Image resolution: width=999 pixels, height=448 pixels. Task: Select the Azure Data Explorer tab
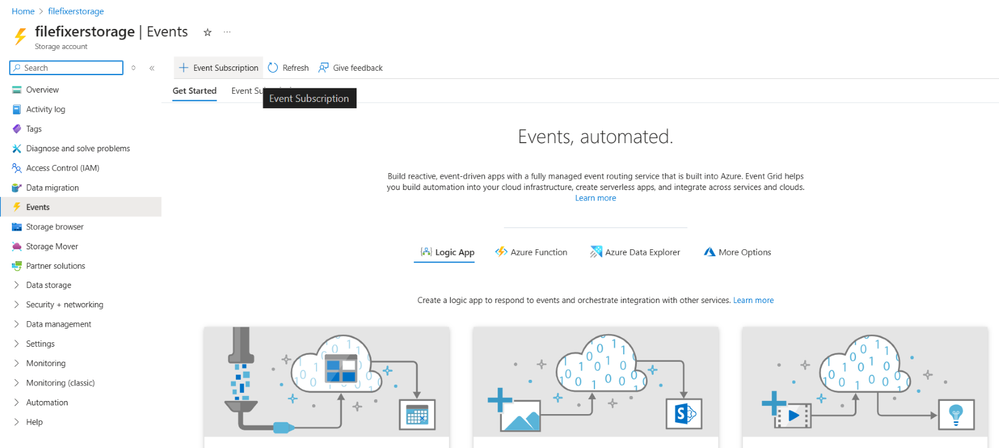(x=635, y=252)
